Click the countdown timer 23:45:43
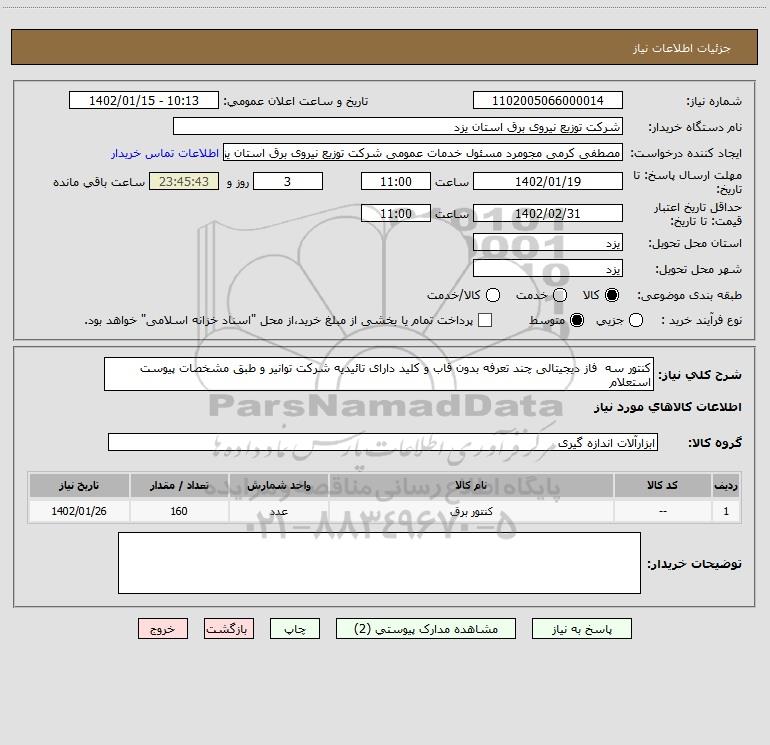Screen dimensions: 770x745 184,181
